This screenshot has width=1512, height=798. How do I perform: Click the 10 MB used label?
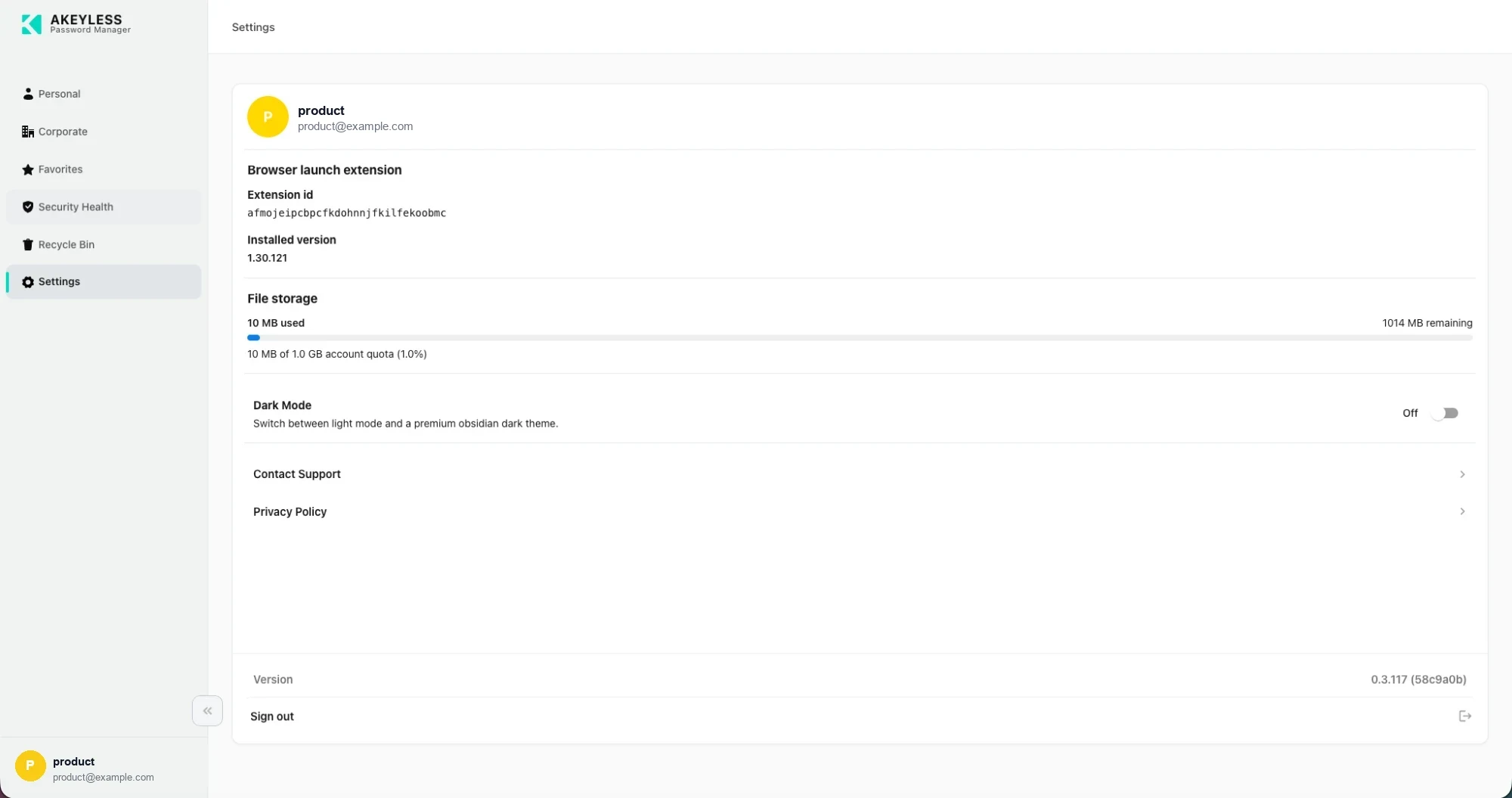(276, 323)
